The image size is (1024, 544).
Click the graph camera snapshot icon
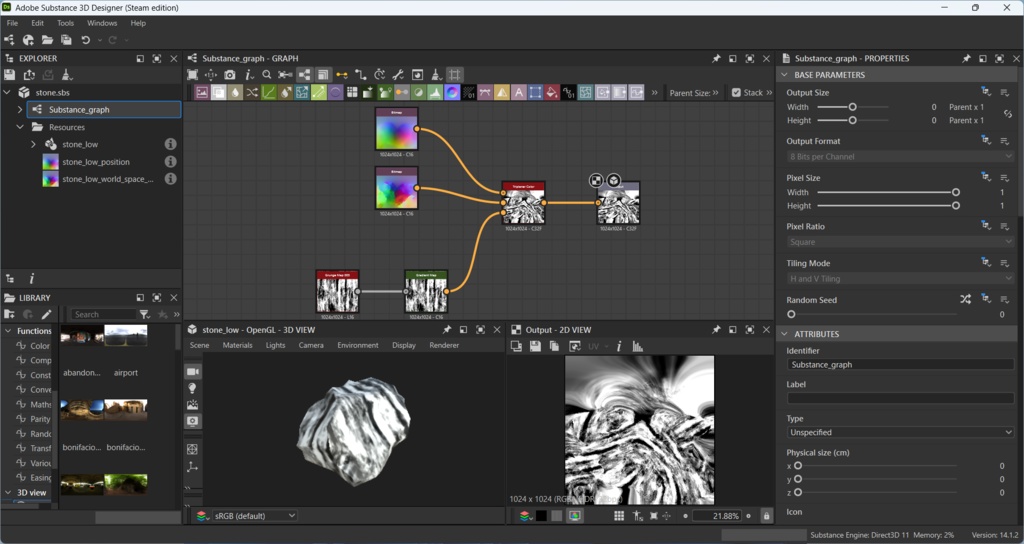230,75
